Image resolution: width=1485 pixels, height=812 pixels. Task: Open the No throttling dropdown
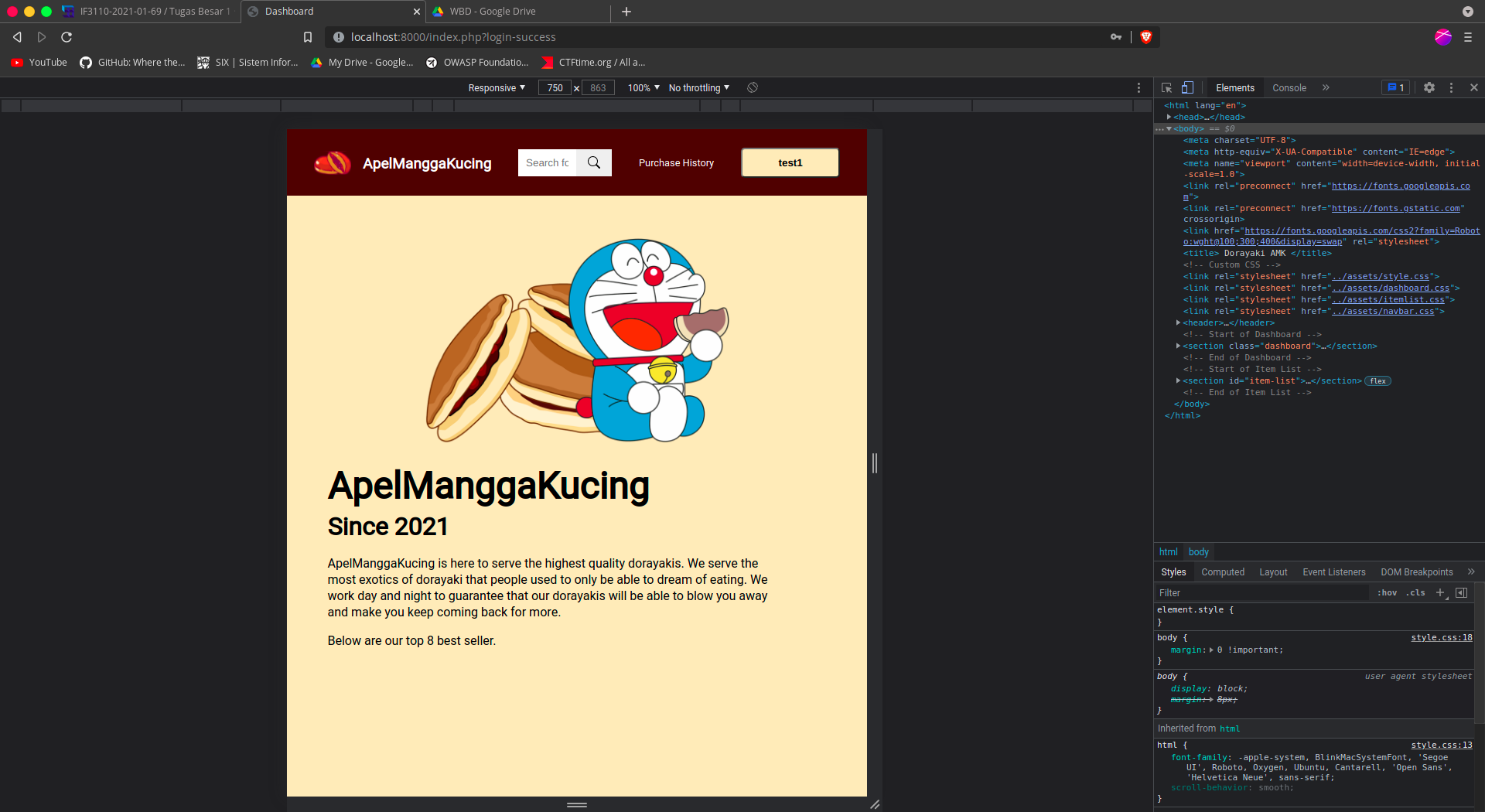pyautogui.click(x=699, y=88)
